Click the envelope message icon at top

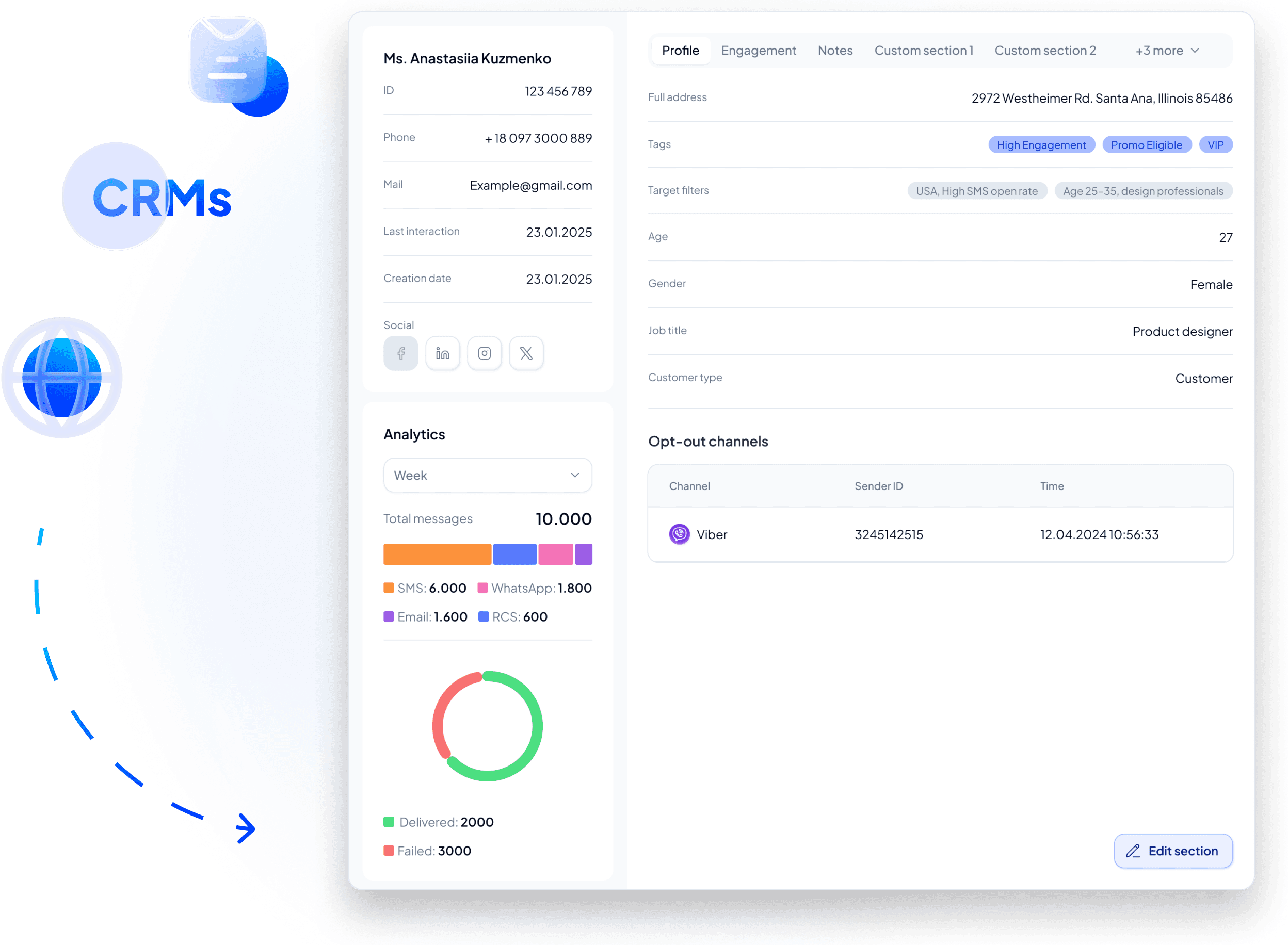pos(228,59)
